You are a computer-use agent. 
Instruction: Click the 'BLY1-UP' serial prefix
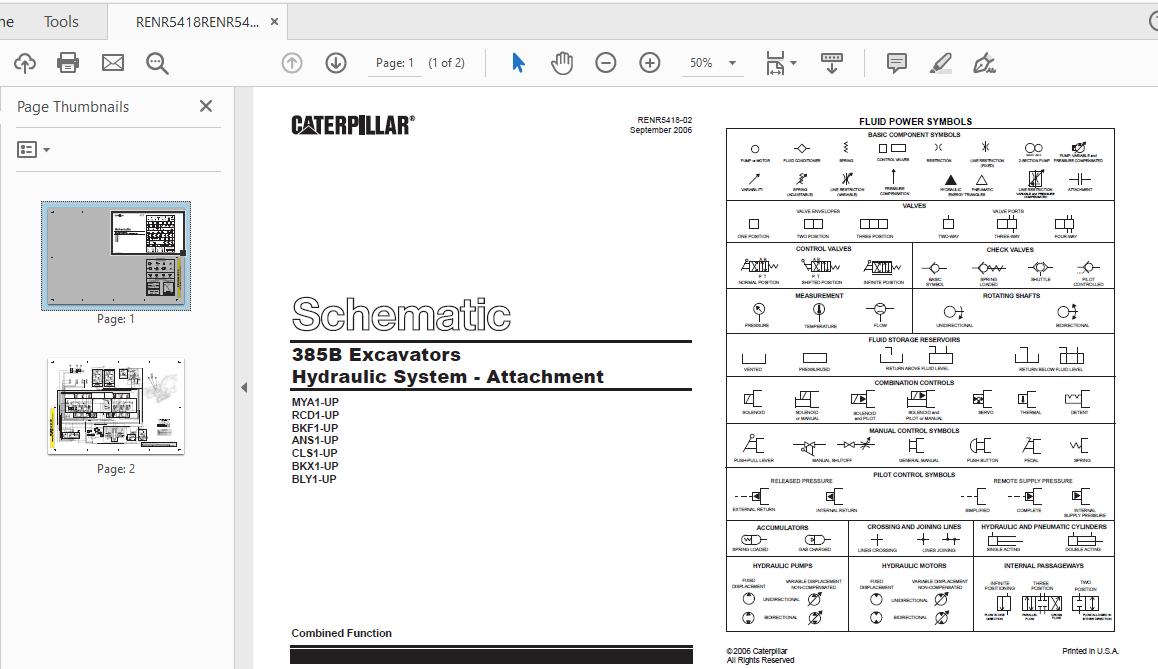(x=314, y=479)
